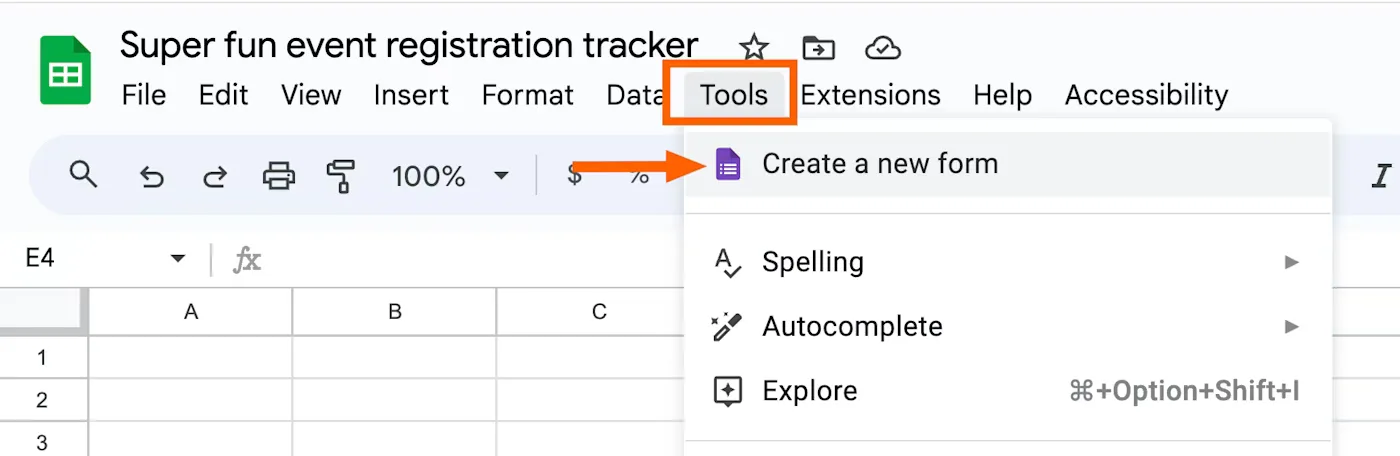Open the Format menu
This screenshot has width=1400, height=456.
(x=528, y=95)
